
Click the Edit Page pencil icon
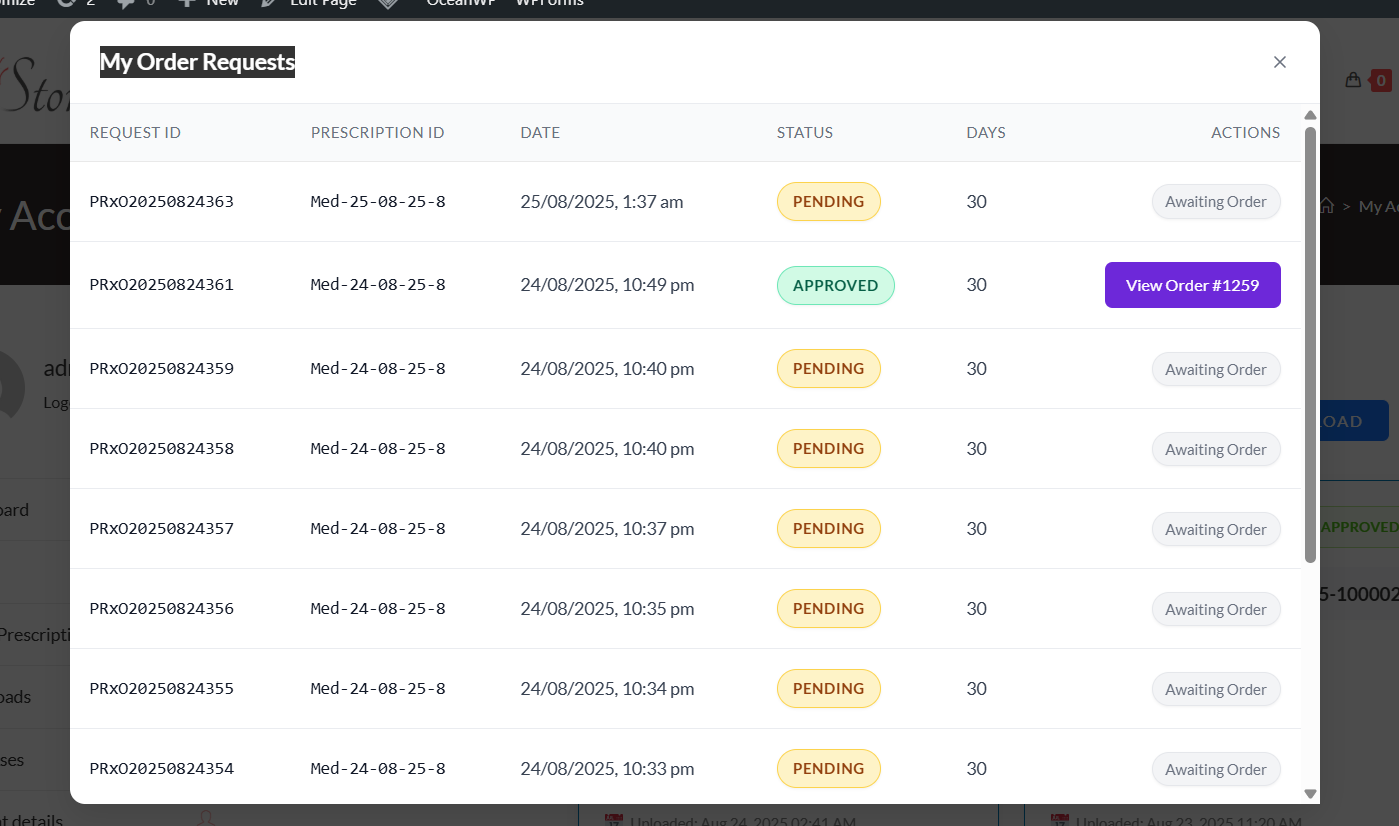(268, 3)
